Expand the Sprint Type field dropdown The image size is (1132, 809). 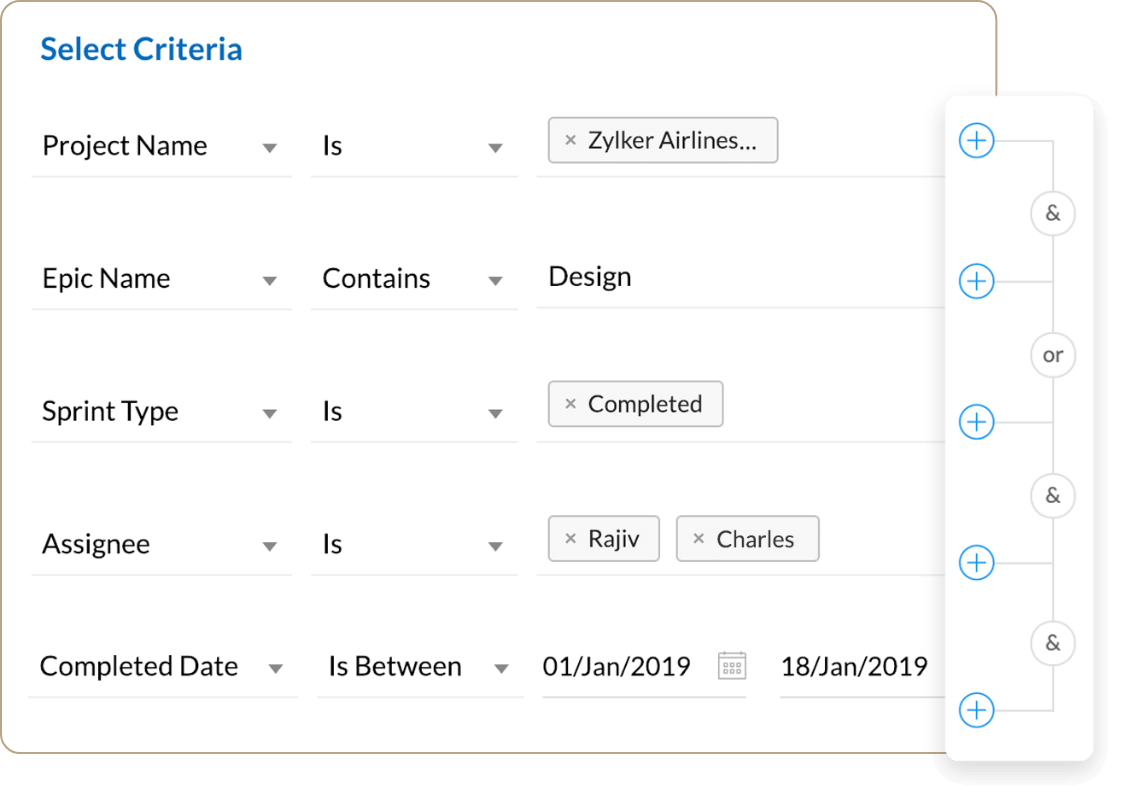click(162, 412)
